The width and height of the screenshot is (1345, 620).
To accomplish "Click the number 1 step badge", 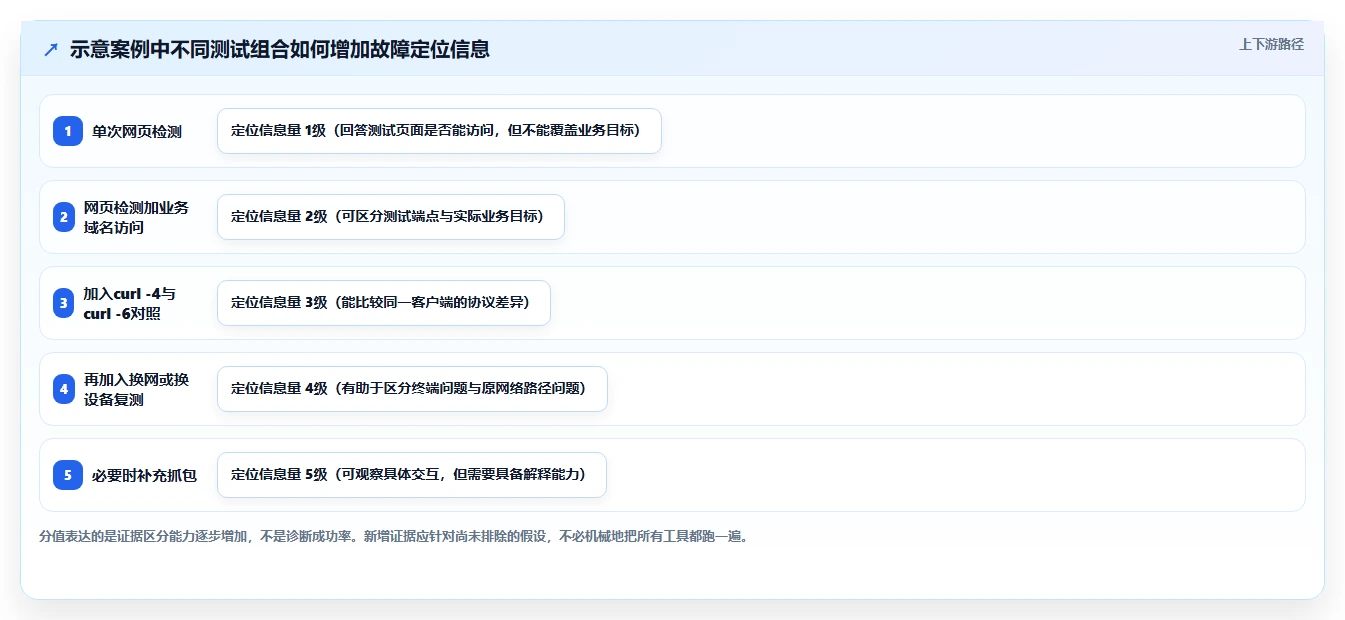I will click(x=68, y=131).
